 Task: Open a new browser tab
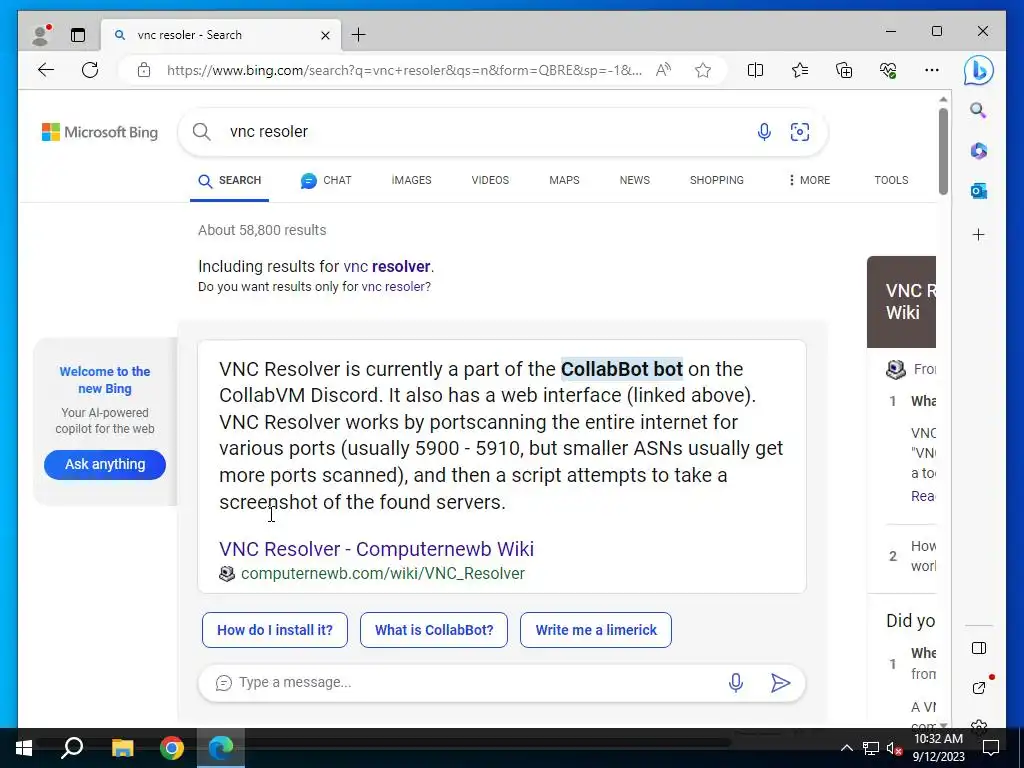(359, 35)
